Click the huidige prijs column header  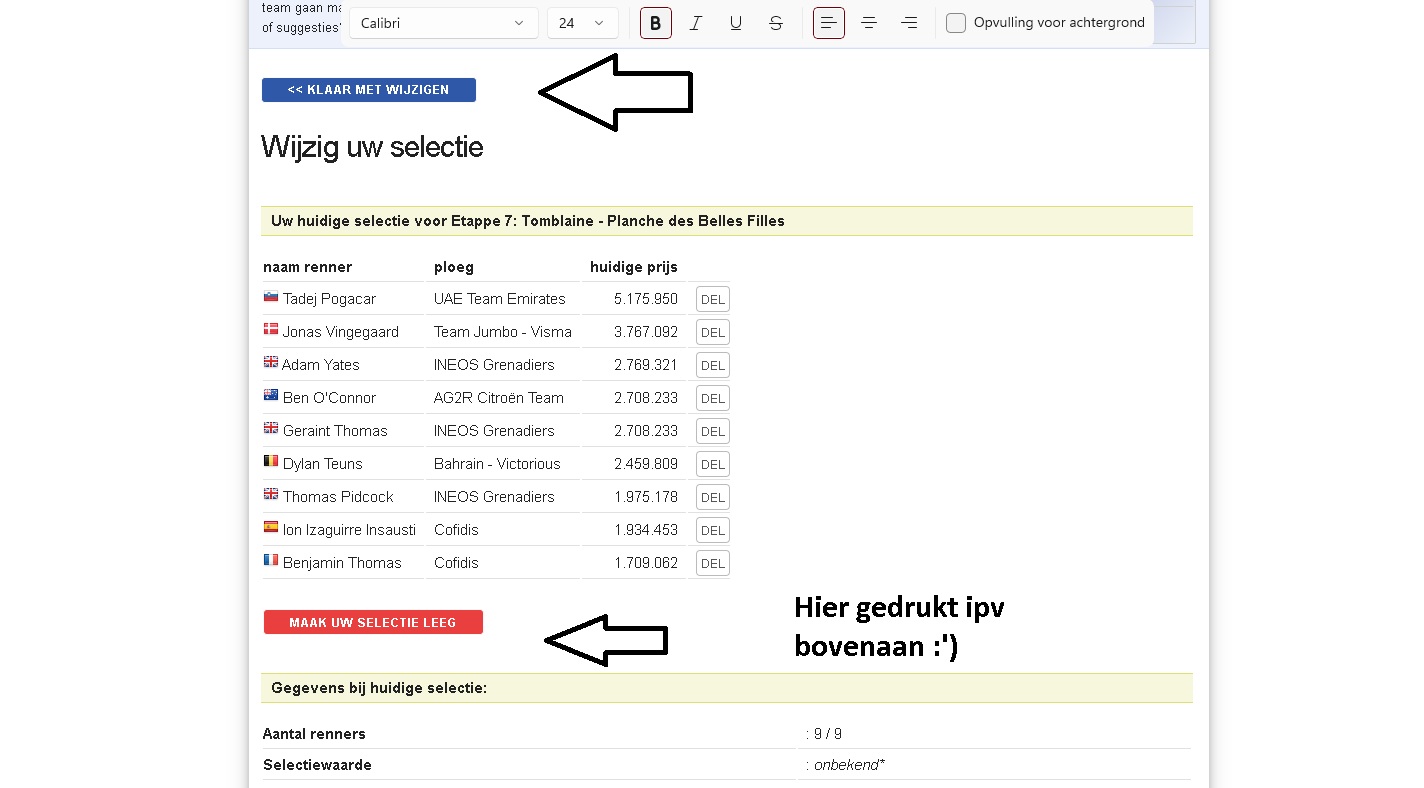click(x=634, y=267)
